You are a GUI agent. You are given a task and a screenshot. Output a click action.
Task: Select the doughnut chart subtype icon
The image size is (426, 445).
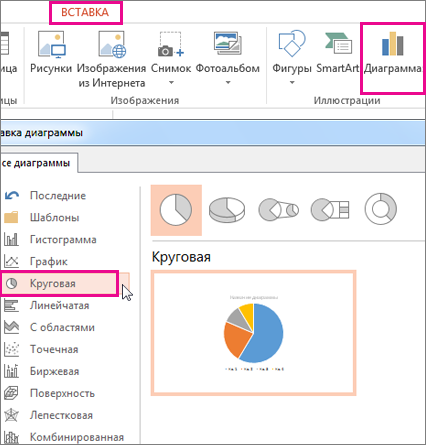[381, 209]
